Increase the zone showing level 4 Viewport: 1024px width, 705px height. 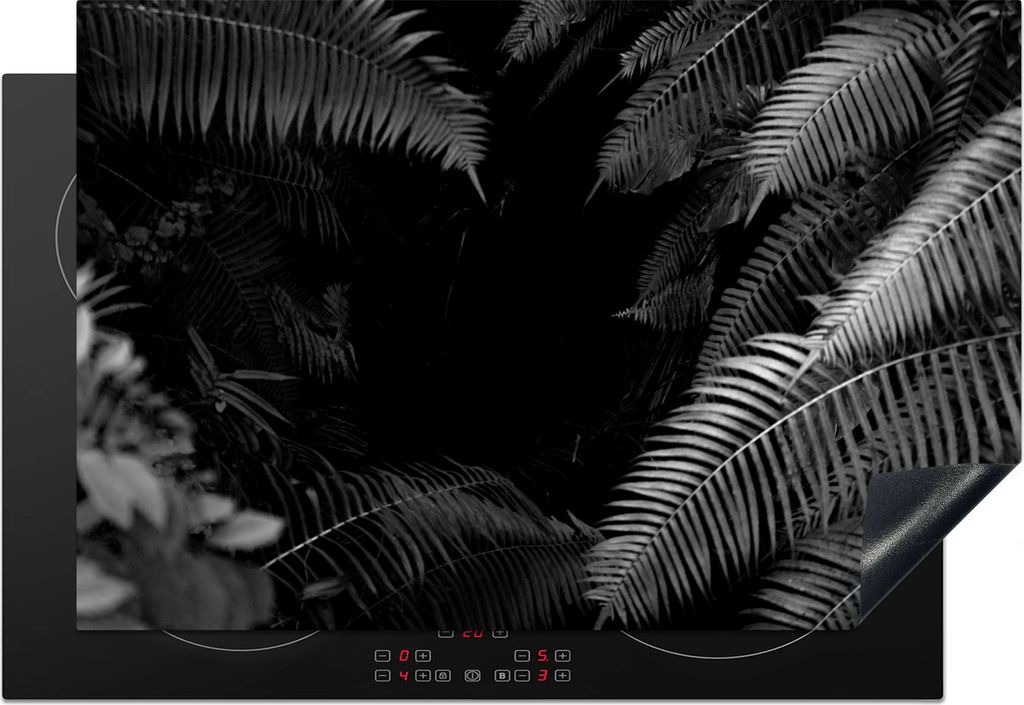tap(423, 676)
